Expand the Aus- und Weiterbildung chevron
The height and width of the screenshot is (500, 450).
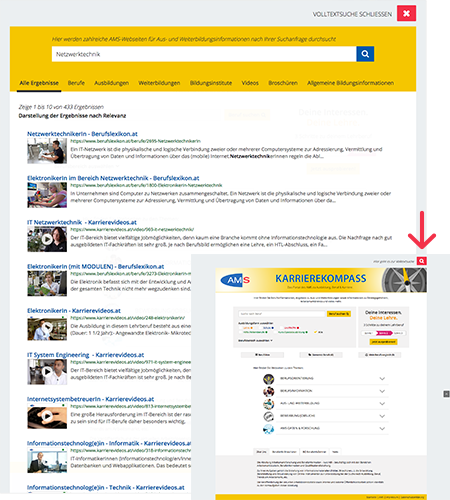[x=382, y=404]
